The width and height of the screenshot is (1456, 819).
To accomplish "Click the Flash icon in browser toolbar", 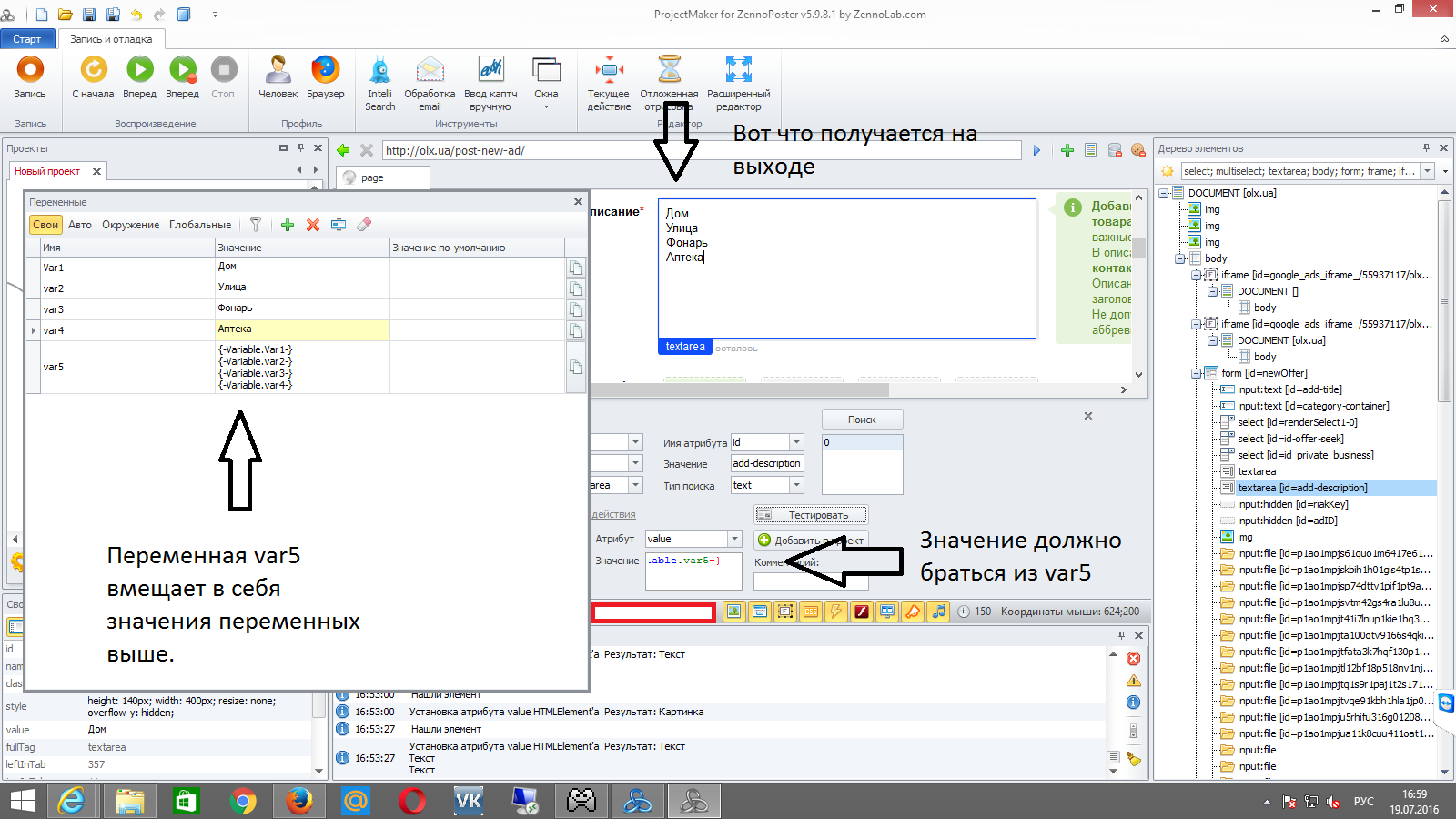I will (x=861, y=612).
